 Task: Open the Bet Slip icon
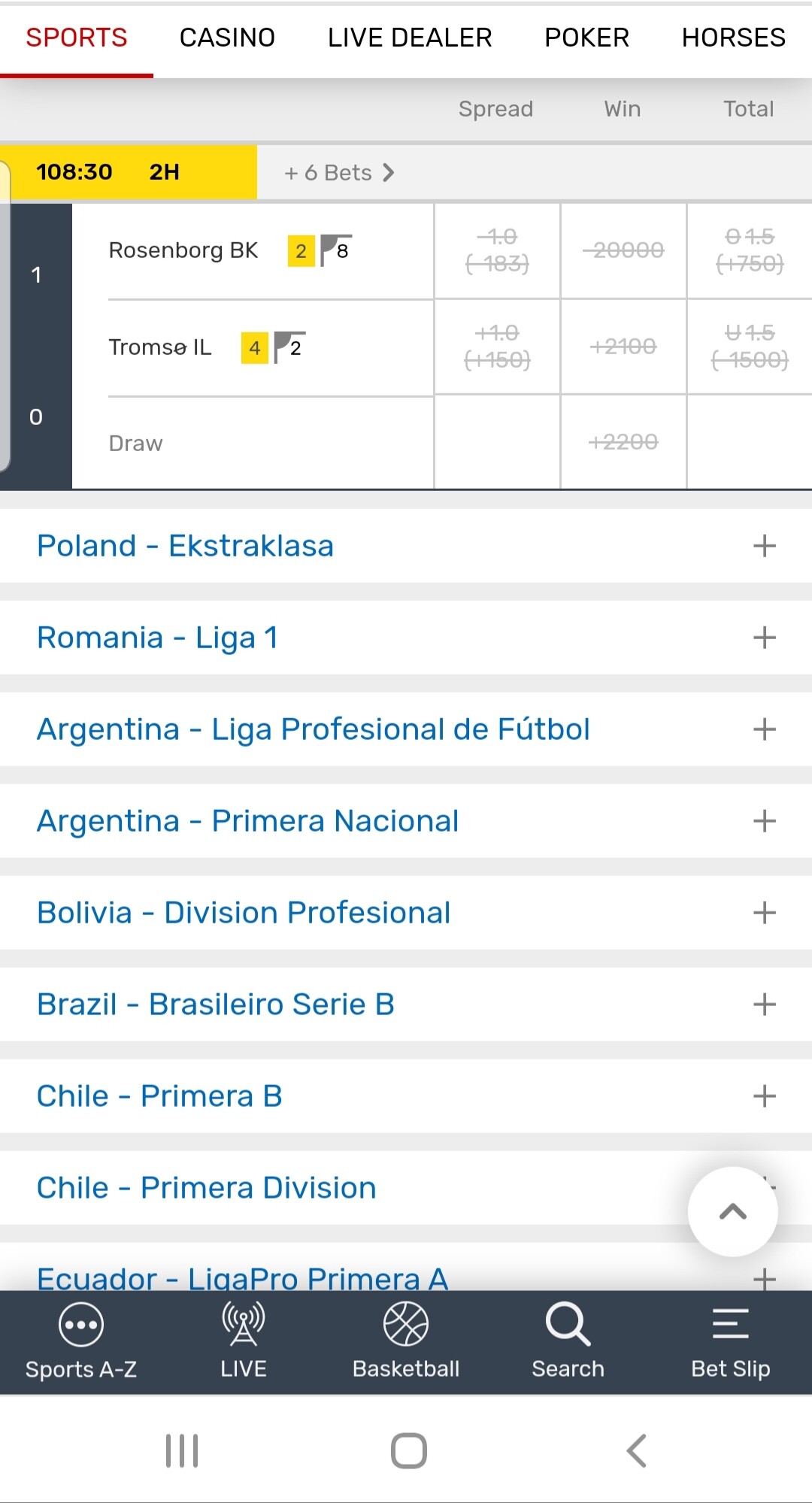coord(730,1324)
